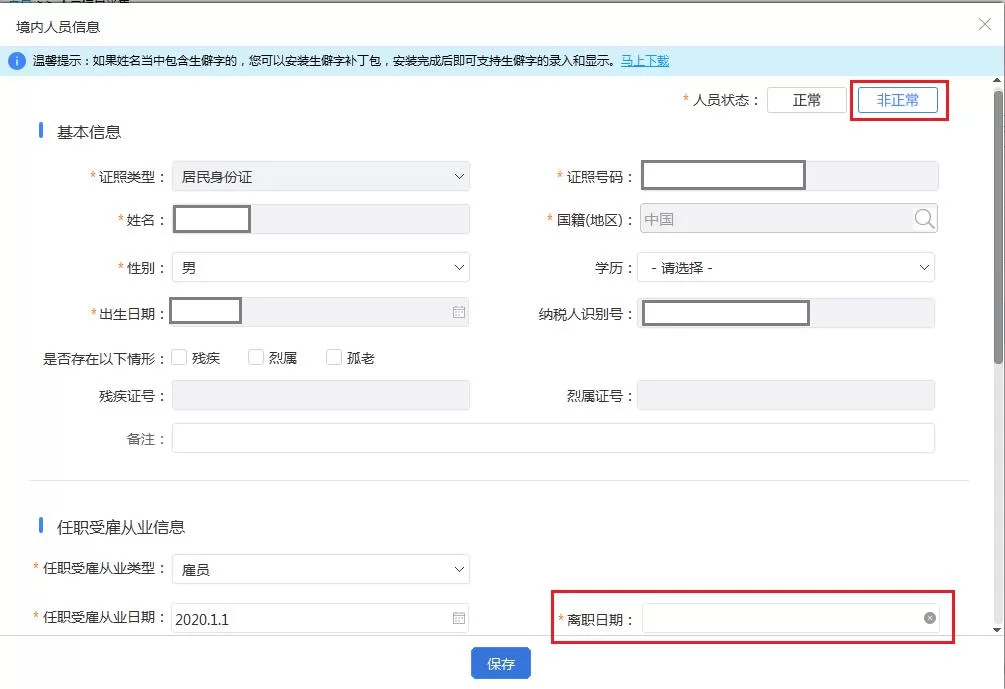Close the 境内人员信息 dialog
Viewport: 1005px width, 689px height.
pyautogui.click(x=985, y=25)
